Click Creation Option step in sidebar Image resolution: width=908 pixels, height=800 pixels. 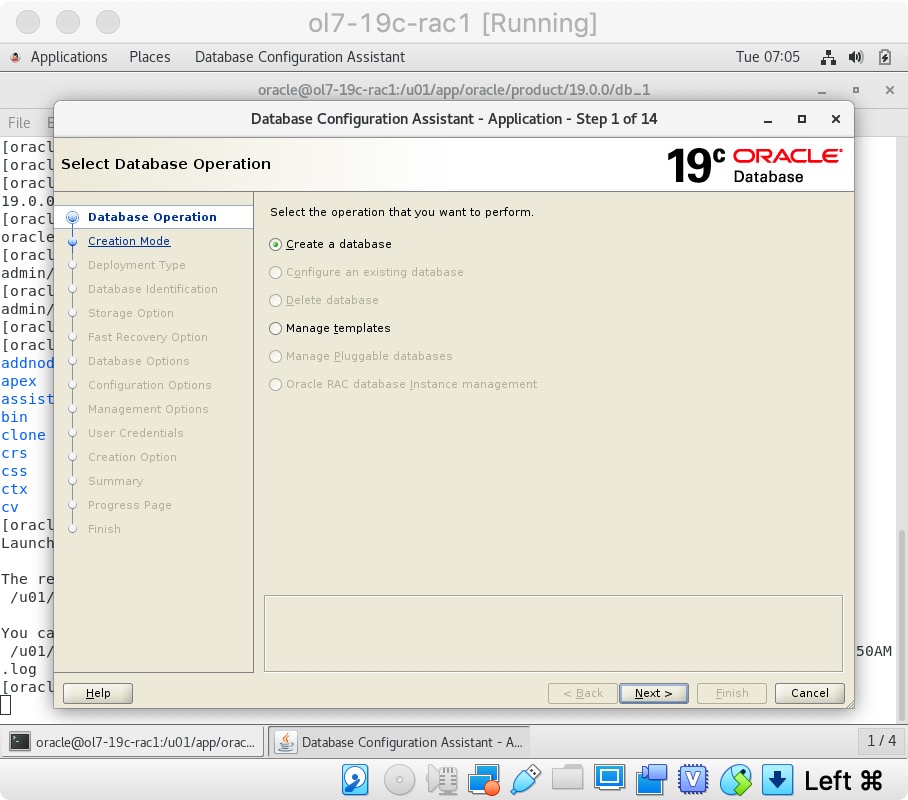[132, 457]
